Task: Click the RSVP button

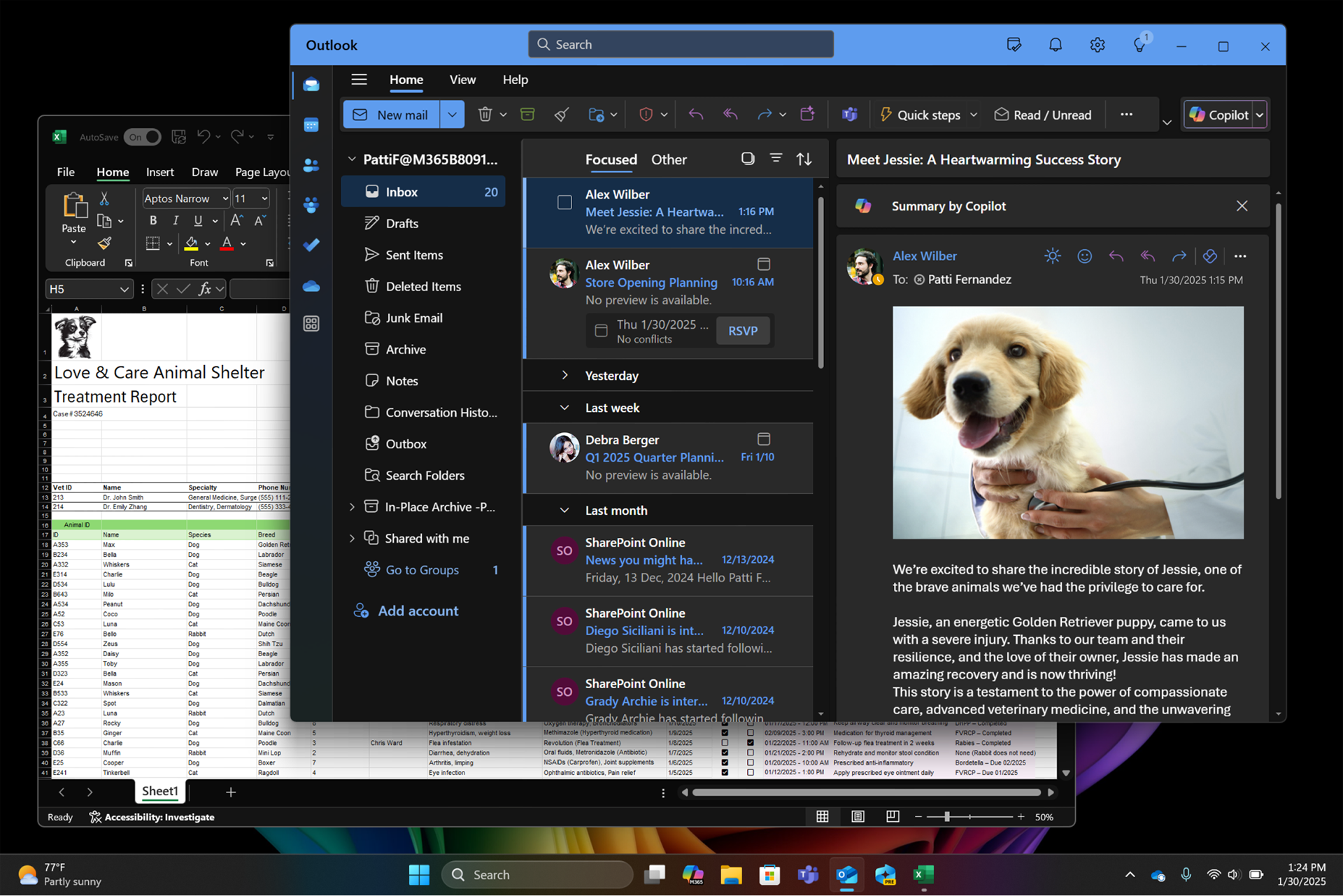Action: point(742,331)
